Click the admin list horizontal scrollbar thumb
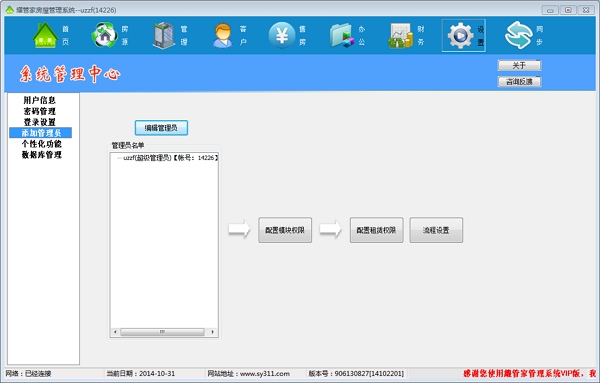Screen dimensions: 600x383 [x=162, y=332]
